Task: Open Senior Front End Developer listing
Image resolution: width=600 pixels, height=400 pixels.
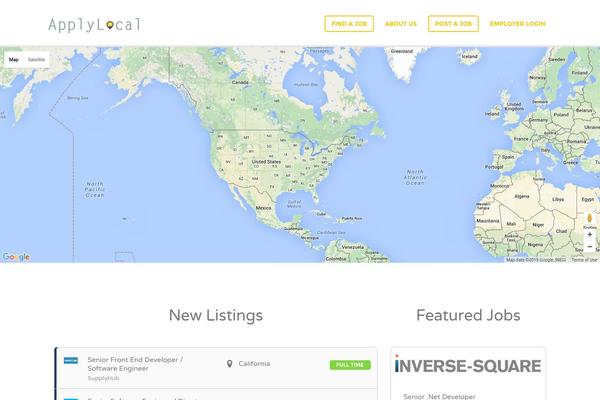Action: pos(135,364)
